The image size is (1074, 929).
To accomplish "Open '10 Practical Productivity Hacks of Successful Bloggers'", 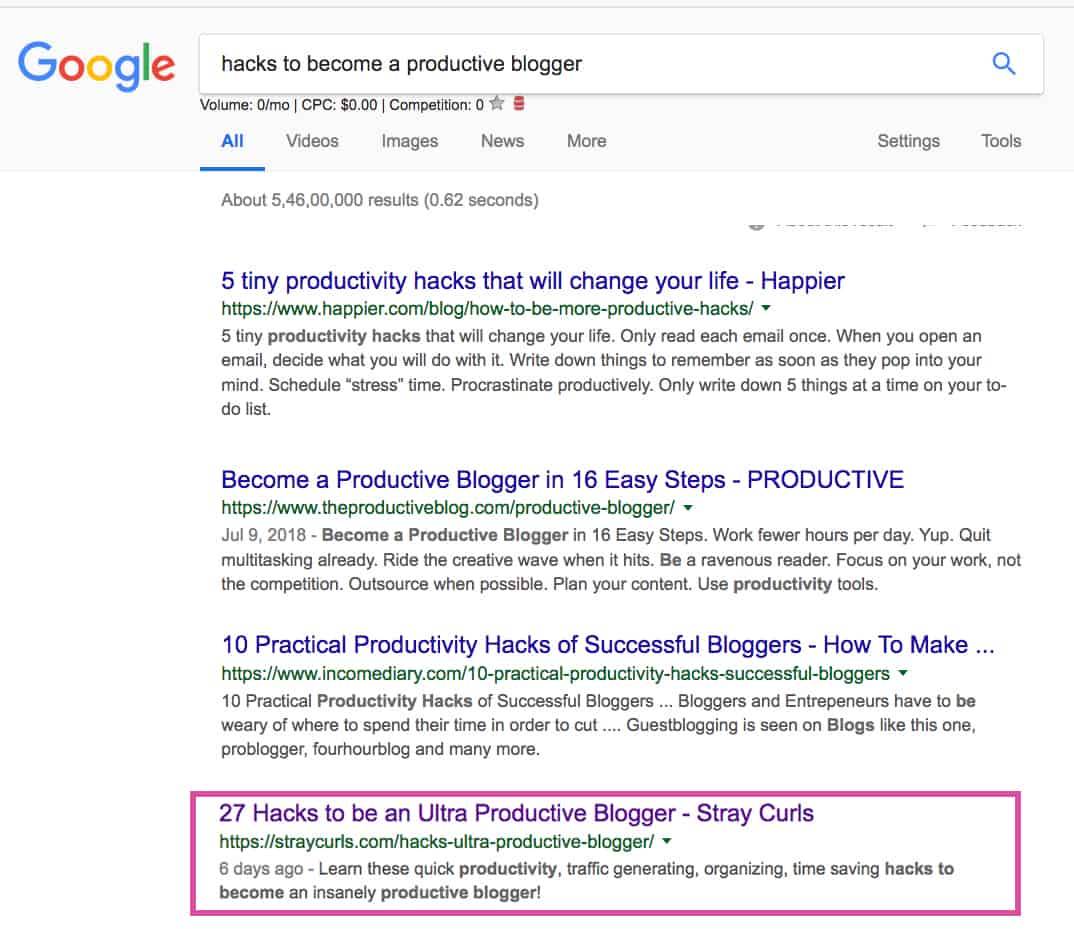I will tap(608, 645).
